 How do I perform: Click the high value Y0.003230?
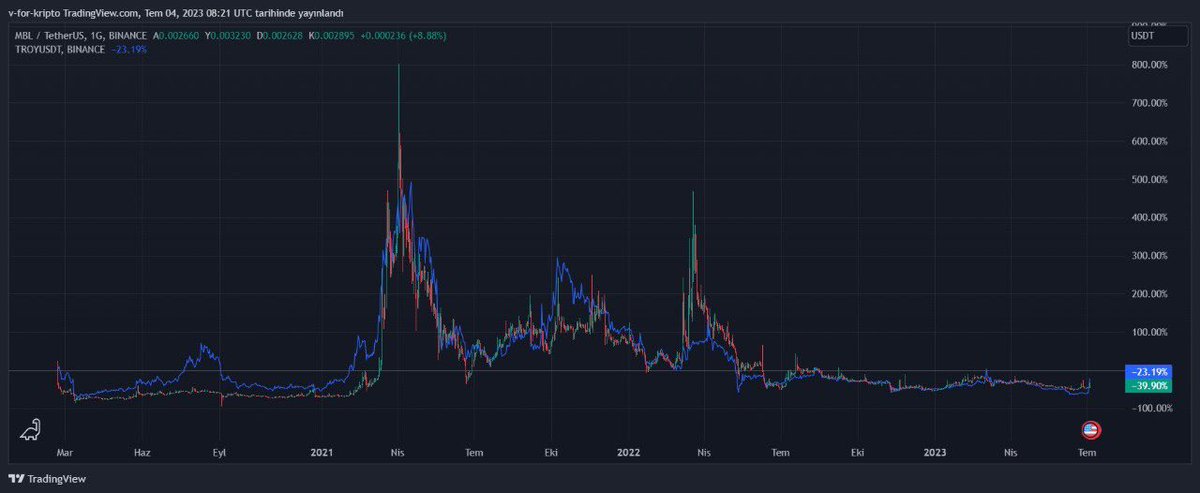(229, 35)
